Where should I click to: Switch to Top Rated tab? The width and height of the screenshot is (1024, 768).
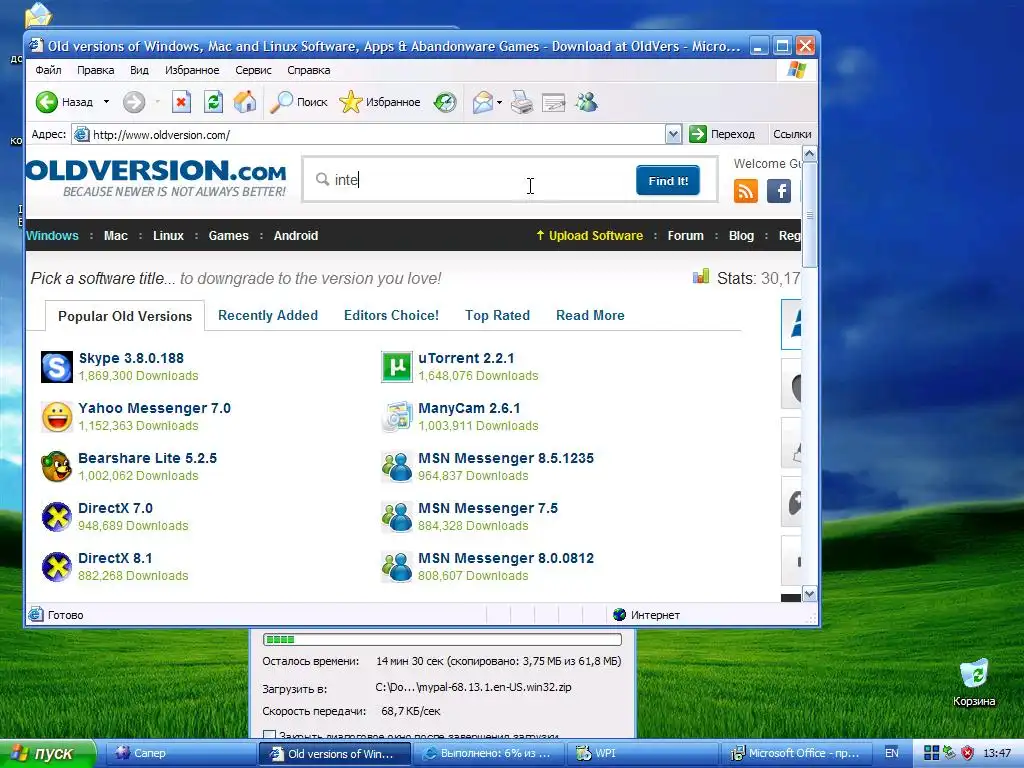coord(497,315)
